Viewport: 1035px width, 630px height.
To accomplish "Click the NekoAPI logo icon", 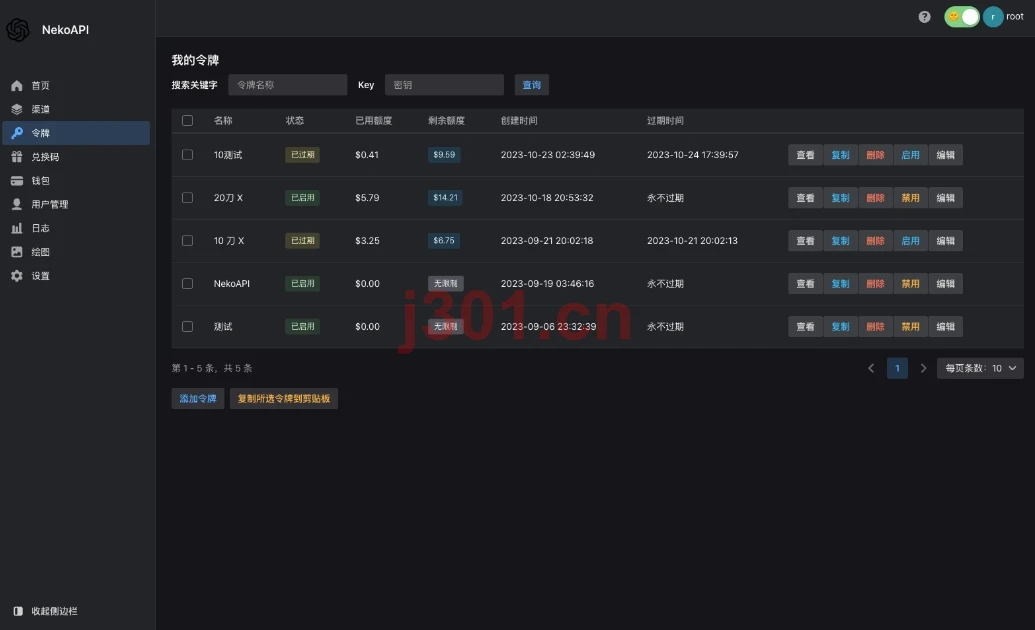I will pyautogui.click(x=18, y=30).
